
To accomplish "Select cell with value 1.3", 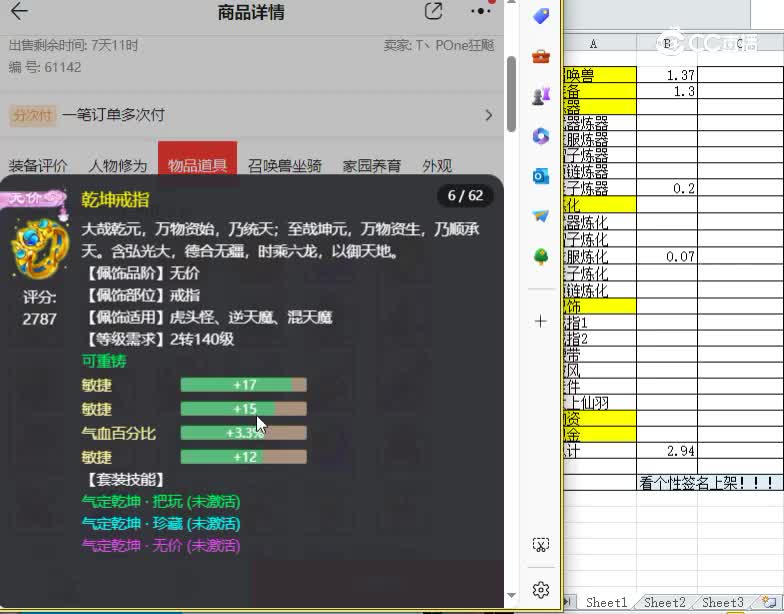I will coord(666,91).
